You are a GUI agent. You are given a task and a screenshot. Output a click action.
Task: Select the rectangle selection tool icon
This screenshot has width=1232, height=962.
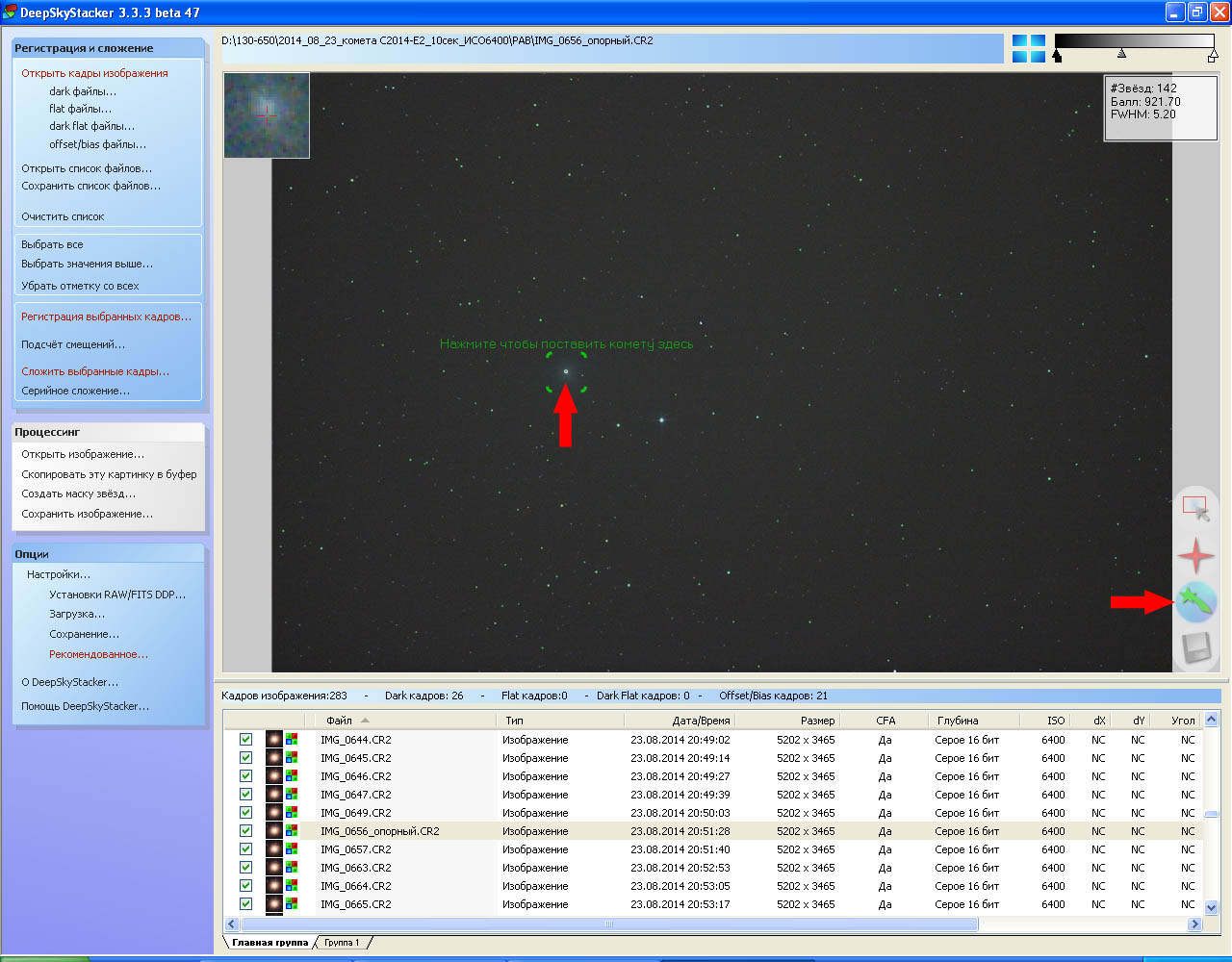1195,509
